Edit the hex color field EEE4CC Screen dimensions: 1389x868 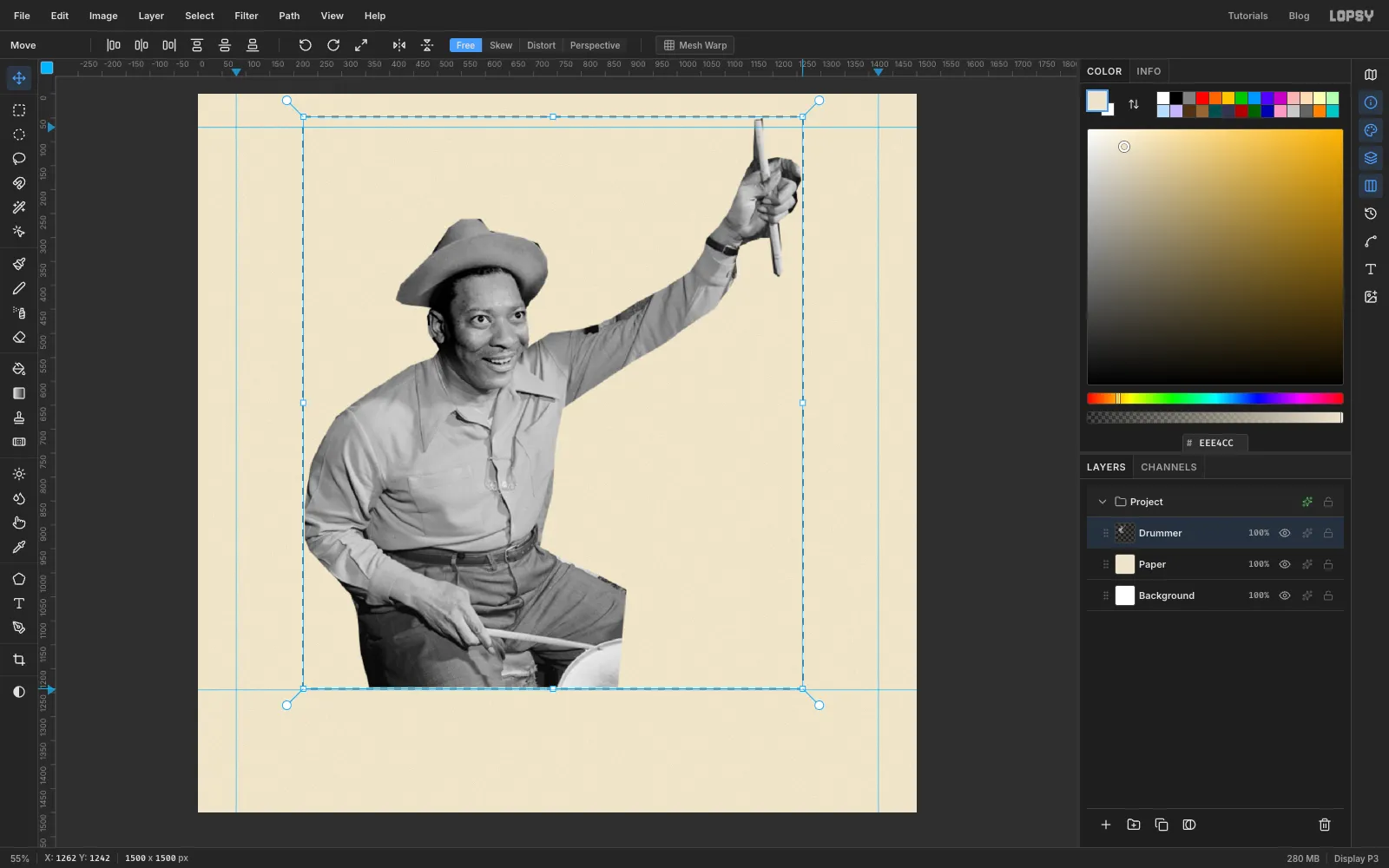(1215, 443)
